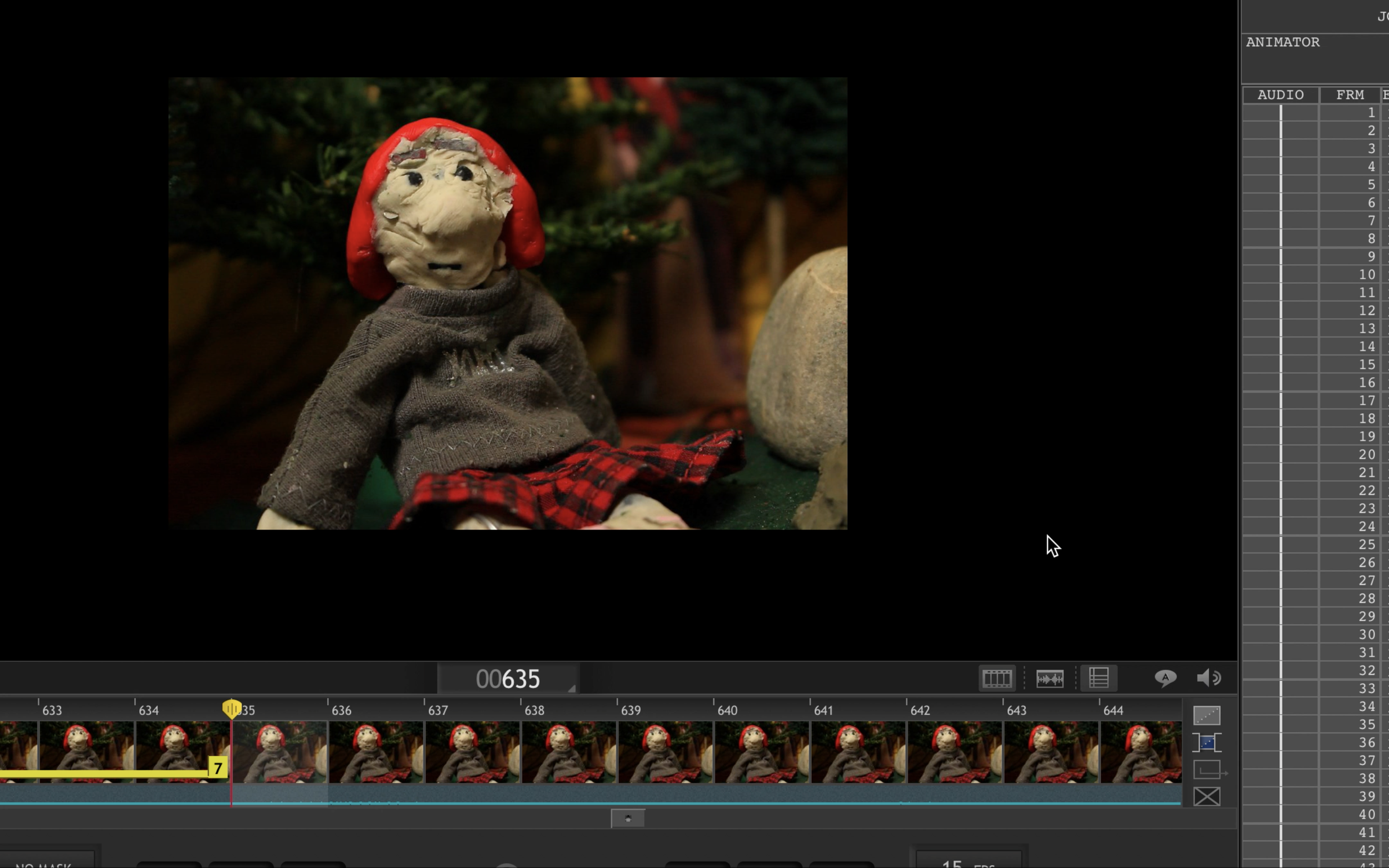Select frame 641 thumbnail
Screen dimensions: 1389x868
tap(858, 752)
